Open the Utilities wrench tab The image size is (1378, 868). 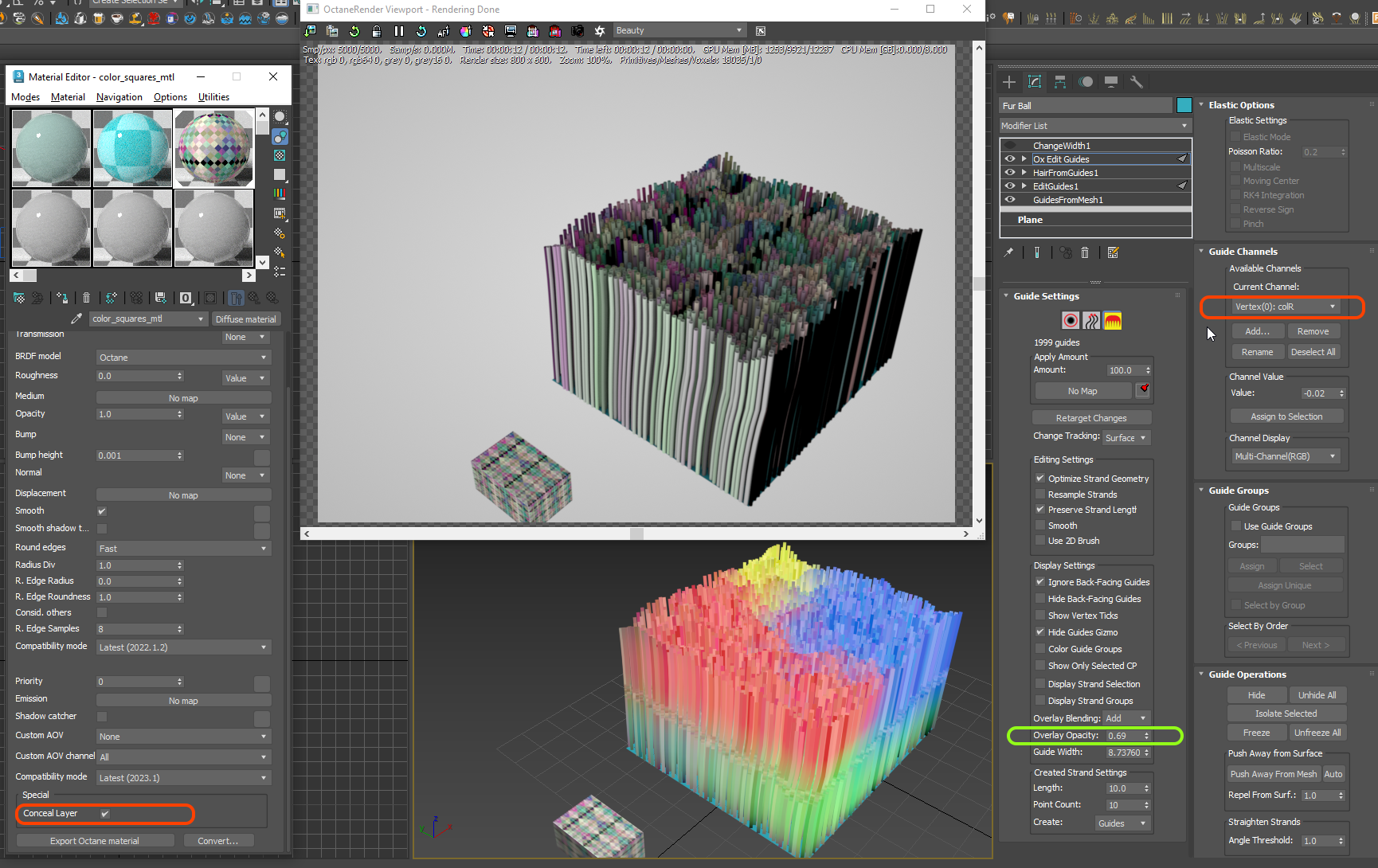pyautogui.click(x=1137, y=82)
